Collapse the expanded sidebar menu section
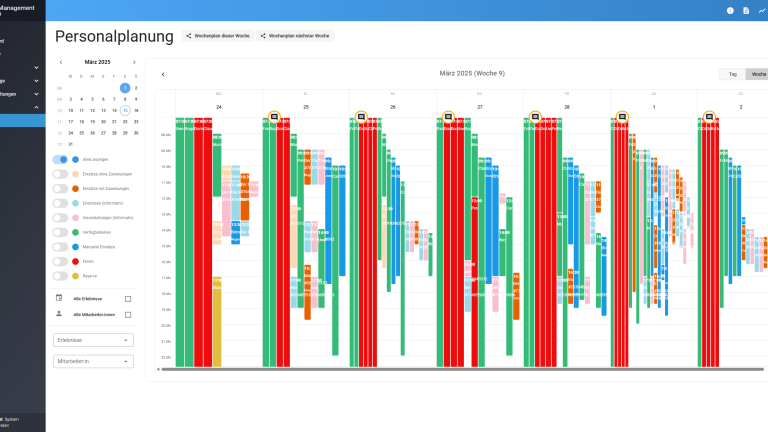 [x=36, y=107]
